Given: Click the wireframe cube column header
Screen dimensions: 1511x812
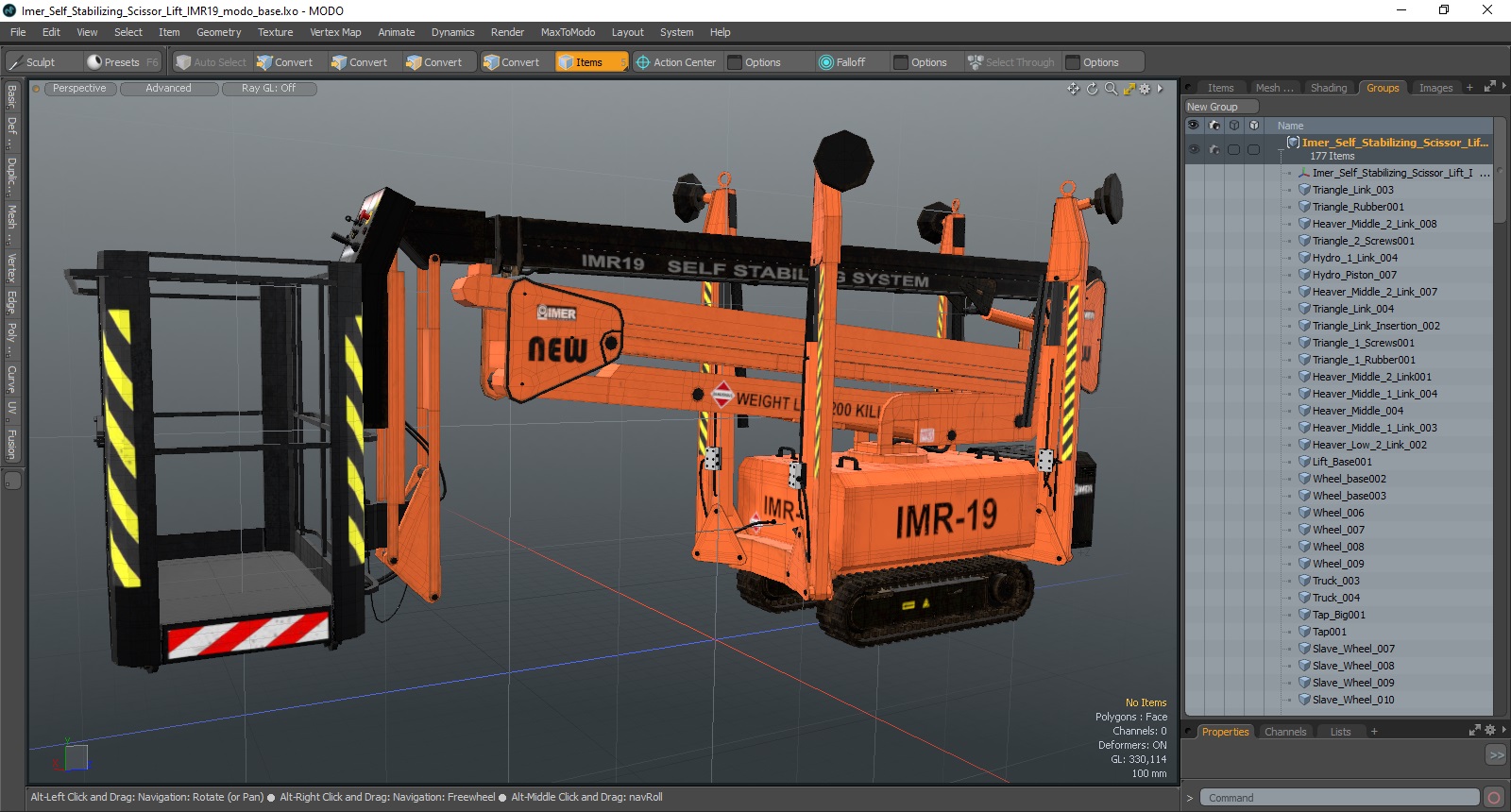Looking at the screenshot, I should coord(1234,125).
